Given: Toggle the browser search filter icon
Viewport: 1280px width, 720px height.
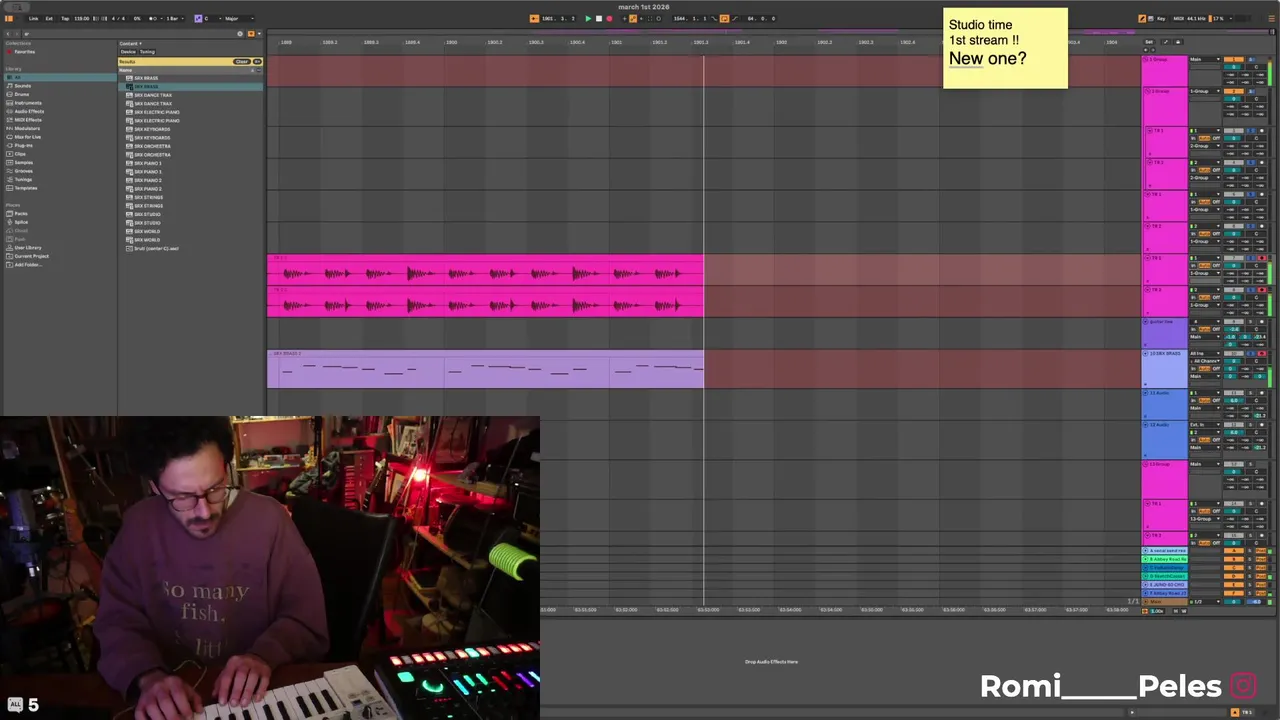Looking at the screenshot, I should tap(251, 34).
